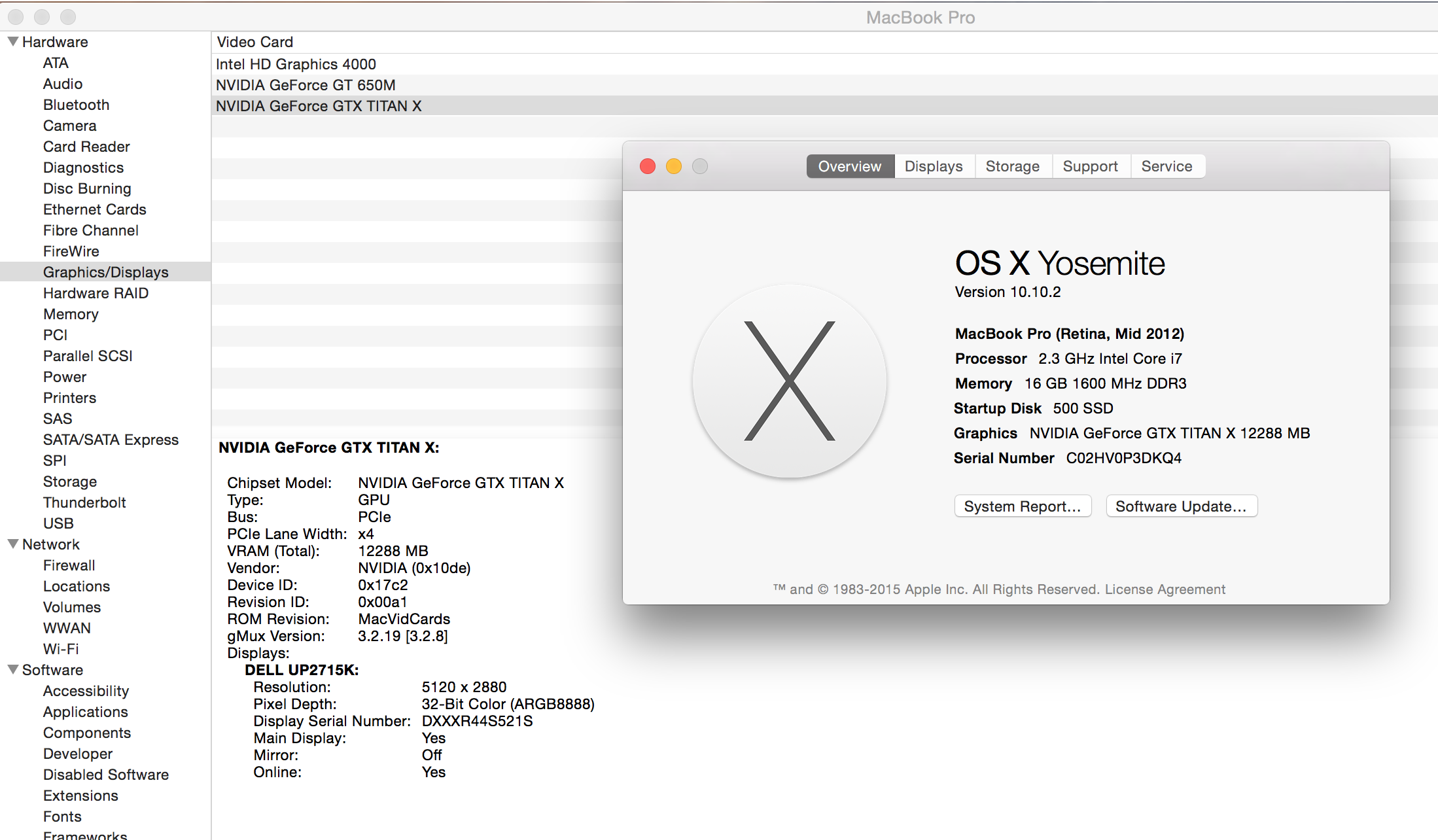Click the Video Card column header
Viewport: 1438px width, 840px height.
(255, 42)
